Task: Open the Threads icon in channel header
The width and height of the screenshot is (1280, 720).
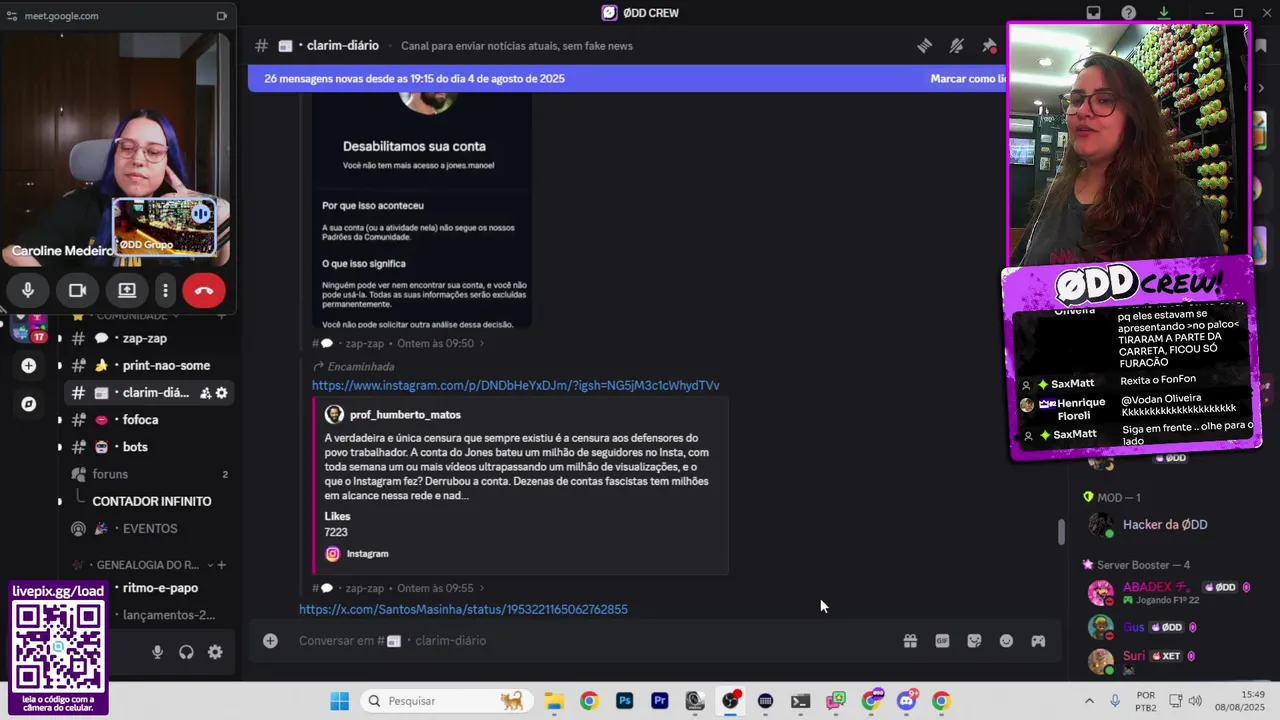Action: click(925, 46)
